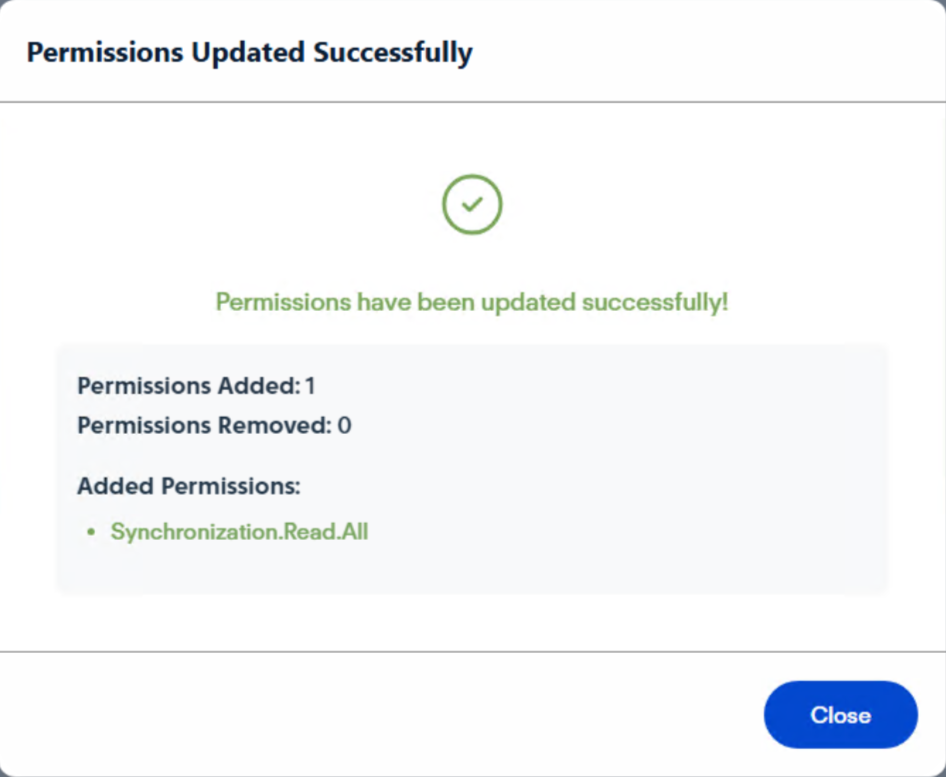The height and width of the screenshot is (777, 946).
Task: Click the "Added Permissions:" heading
Action: tap(189, 487)
